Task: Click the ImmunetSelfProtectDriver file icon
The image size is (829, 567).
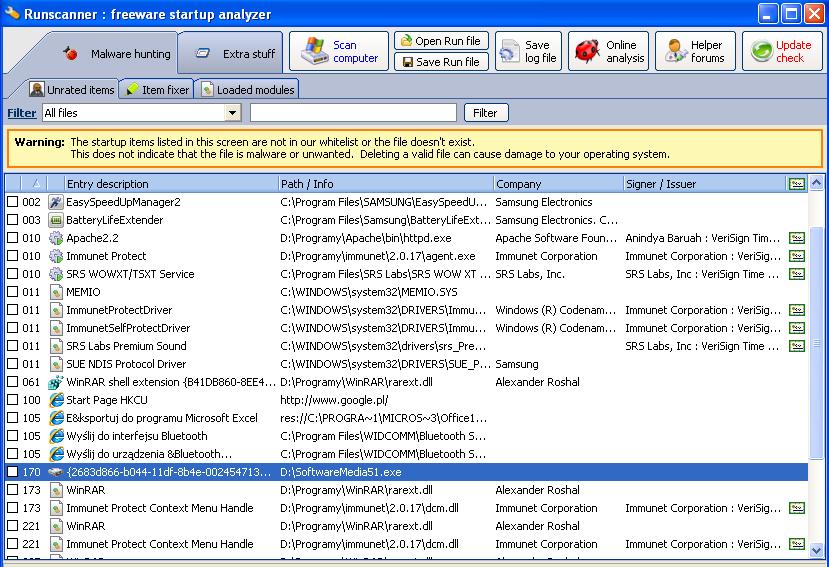Action: click(x=56, y=328)
